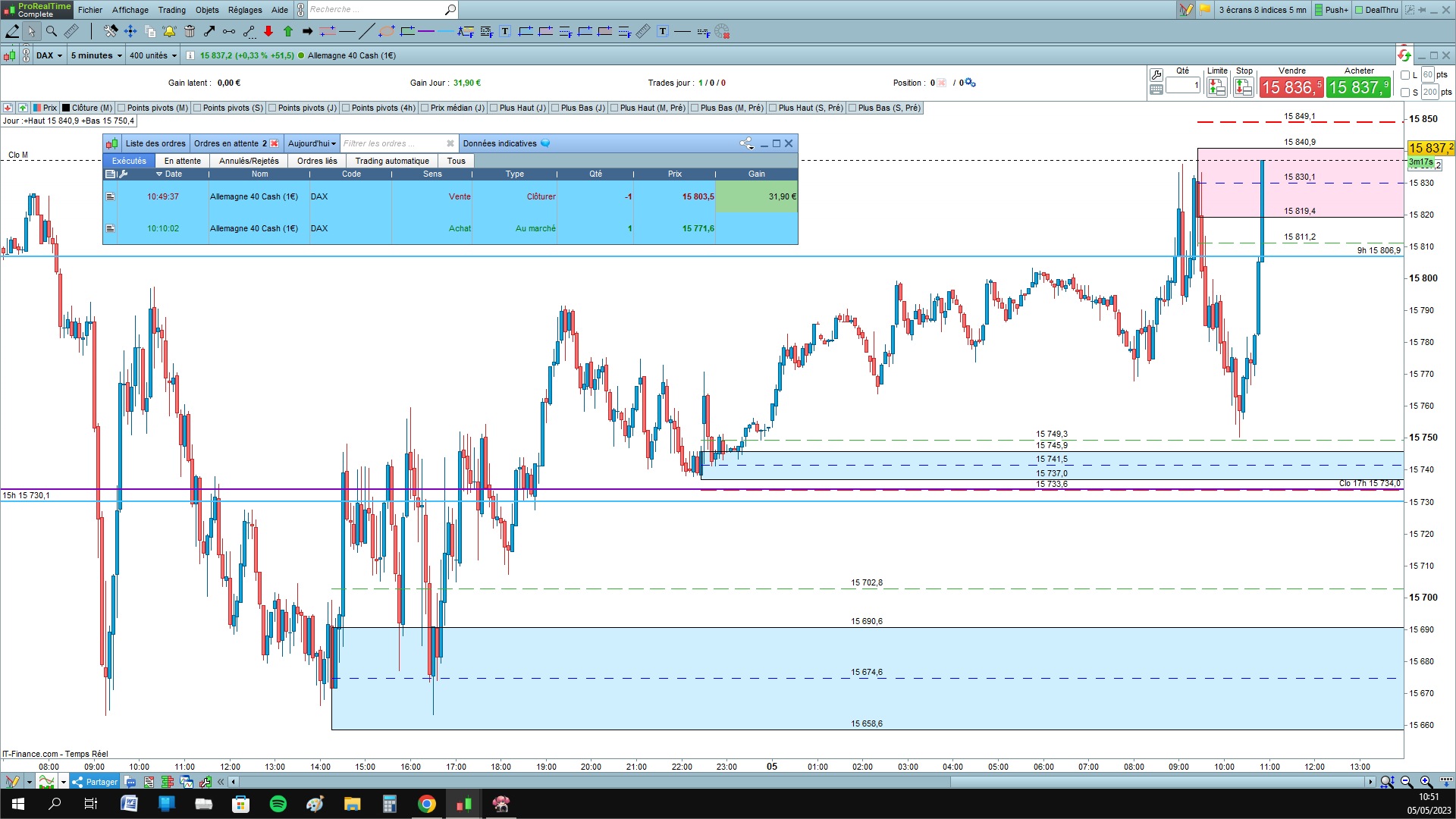
Task: Open the 5 minutes timeframe dropdown
Action: pyautogui.click(x=96, y=55)
